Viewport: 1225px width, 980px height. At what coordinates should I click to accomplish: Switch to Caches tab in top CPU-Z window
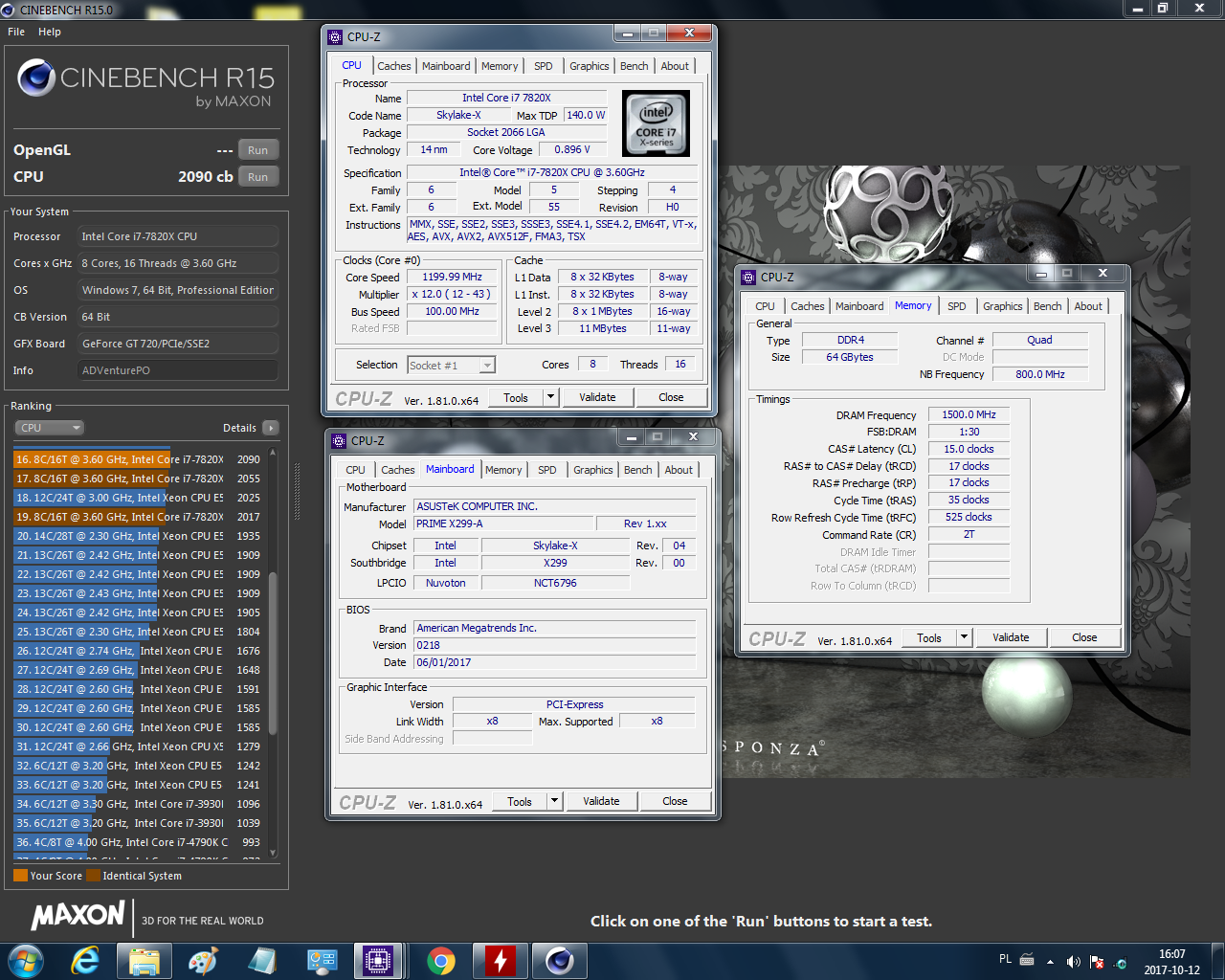393,66
